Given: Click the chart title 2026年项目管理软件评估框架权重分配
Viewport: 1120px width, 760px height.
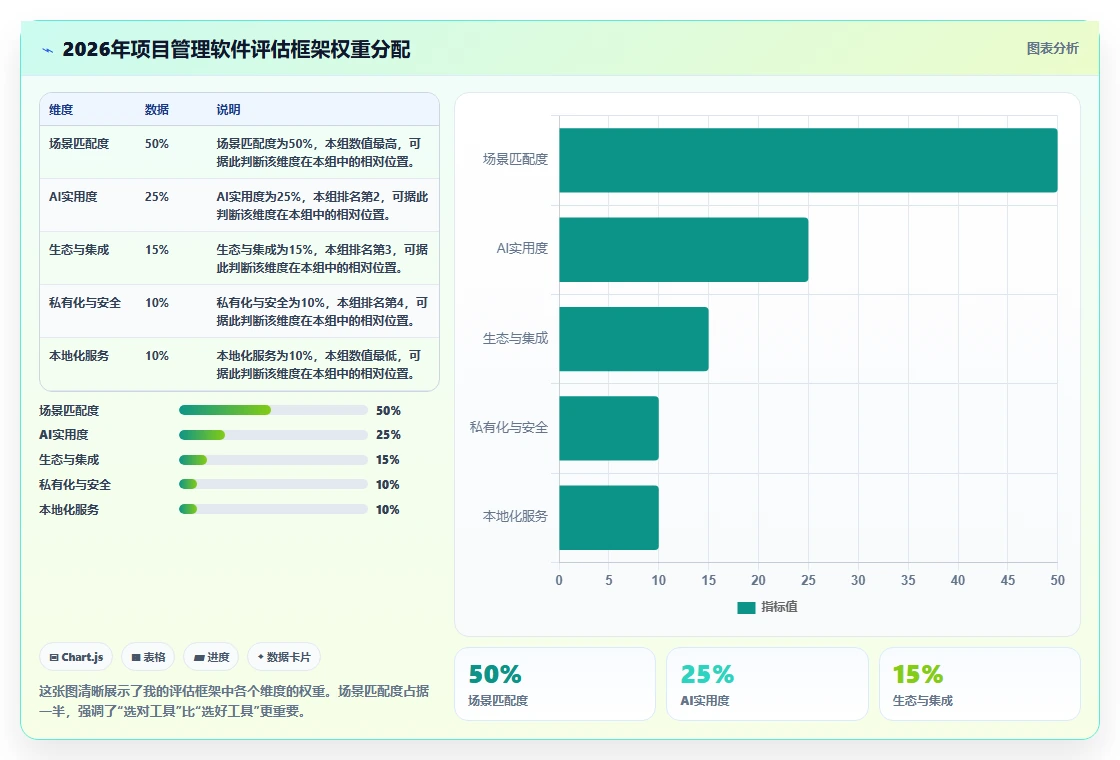Looking at the screenshot, I should 236,49.
